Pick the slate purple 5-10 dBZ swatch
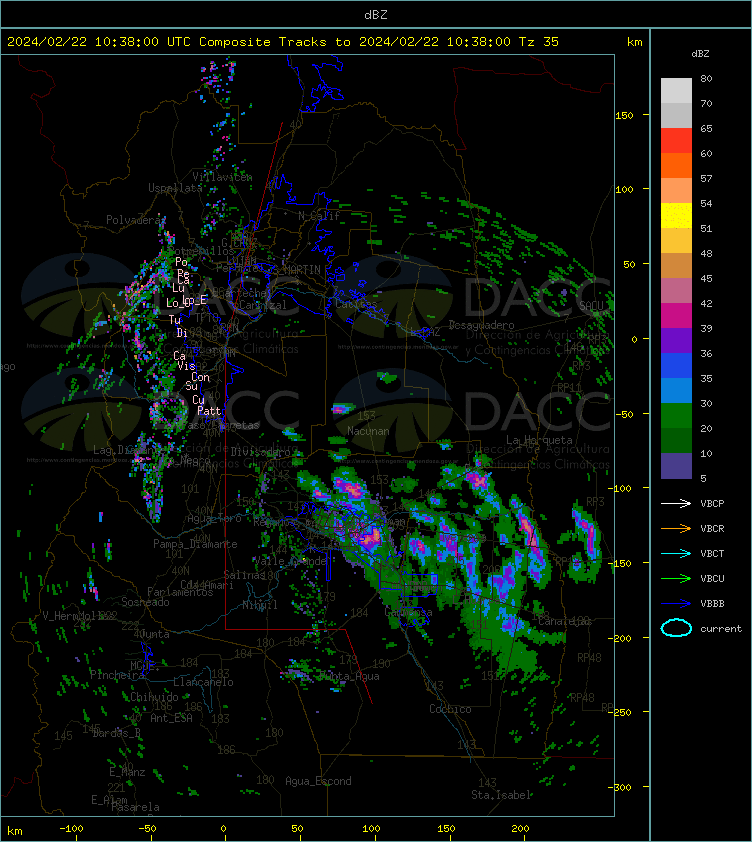This screenshot has height=842, width=752. (676, 466)
